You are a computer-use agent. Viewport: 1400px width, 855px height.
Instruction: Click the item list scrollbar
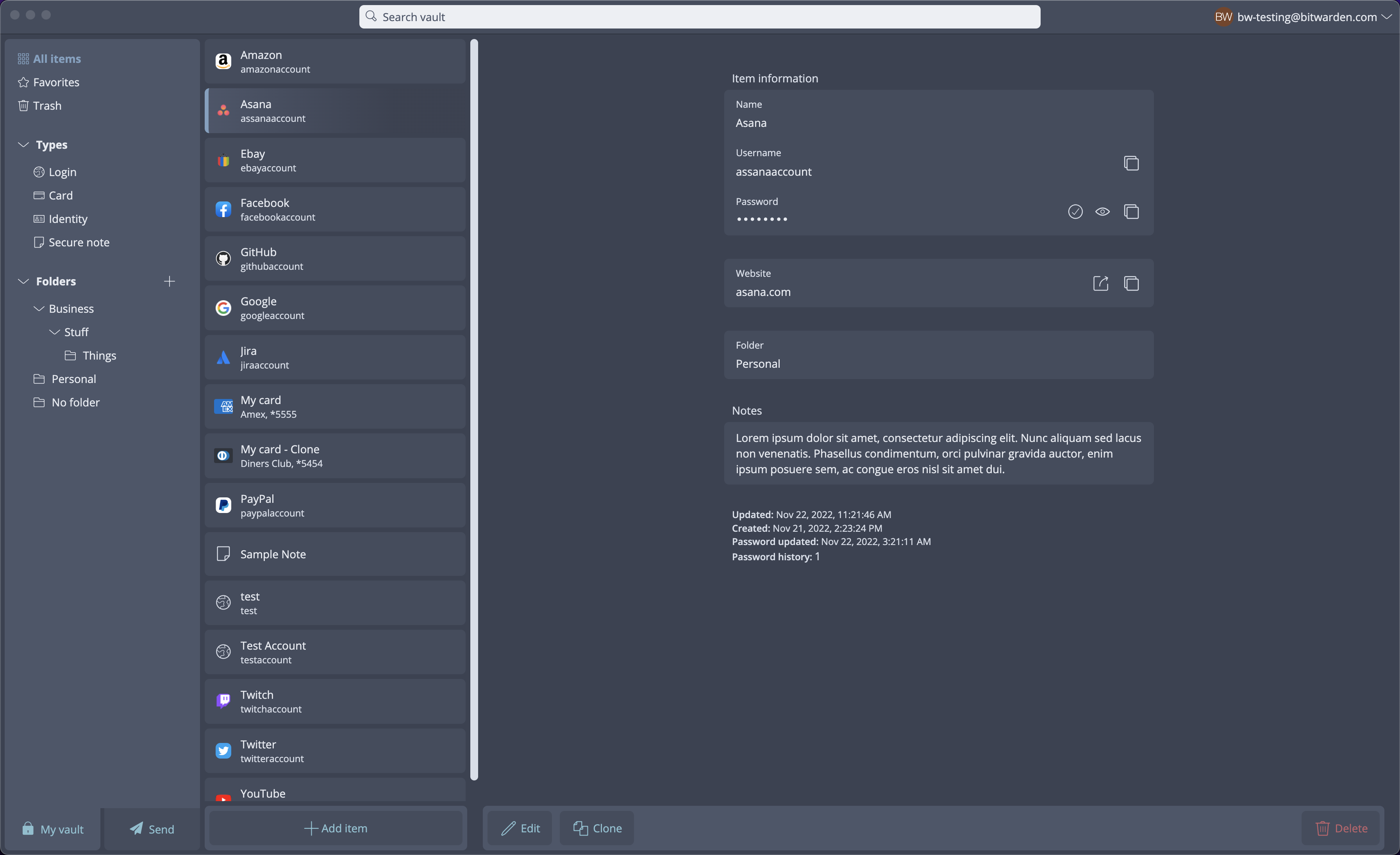pyautogui.click(x=474, y=409)
